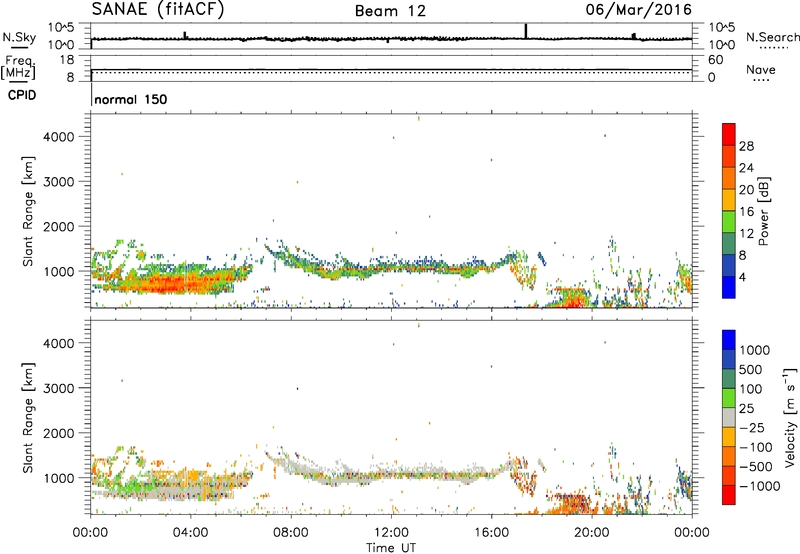Screen dimensions: 800x554
Task: Click the -500 label on velocity colorbar
Action: tap(756, 467)
